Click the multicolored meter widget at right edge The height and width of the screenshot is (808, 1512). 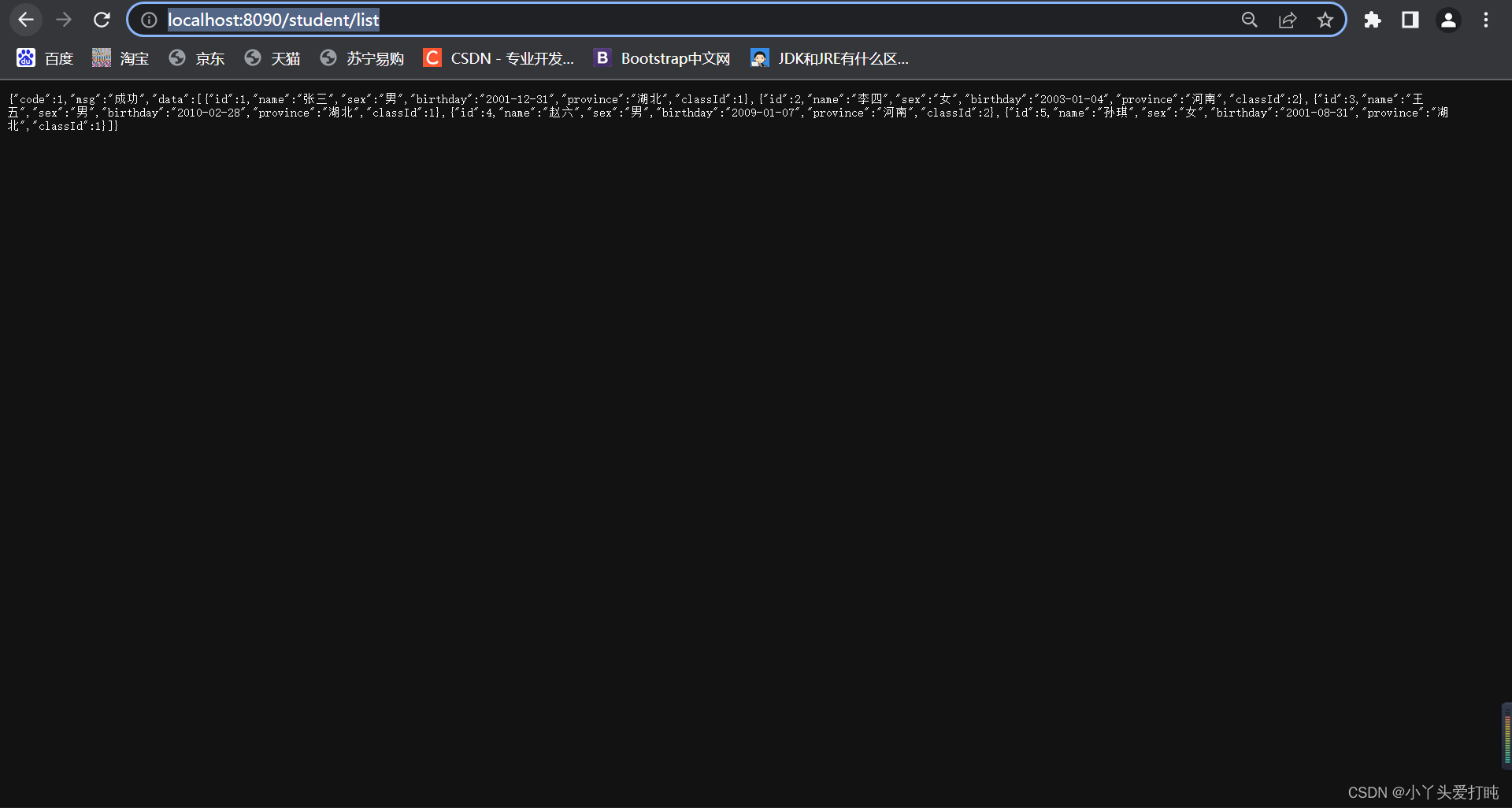[1506, 736]
